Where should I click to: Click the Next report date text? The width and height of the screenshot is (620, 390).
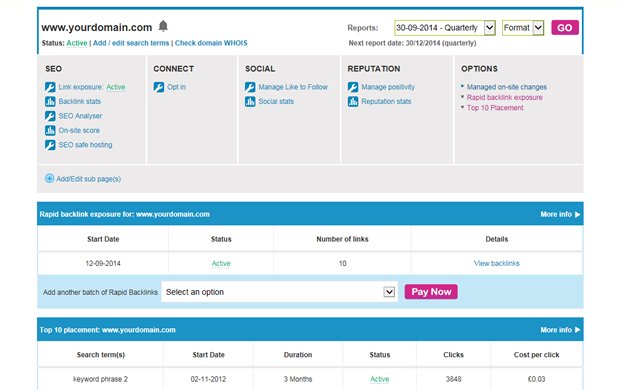coord(412,43)
